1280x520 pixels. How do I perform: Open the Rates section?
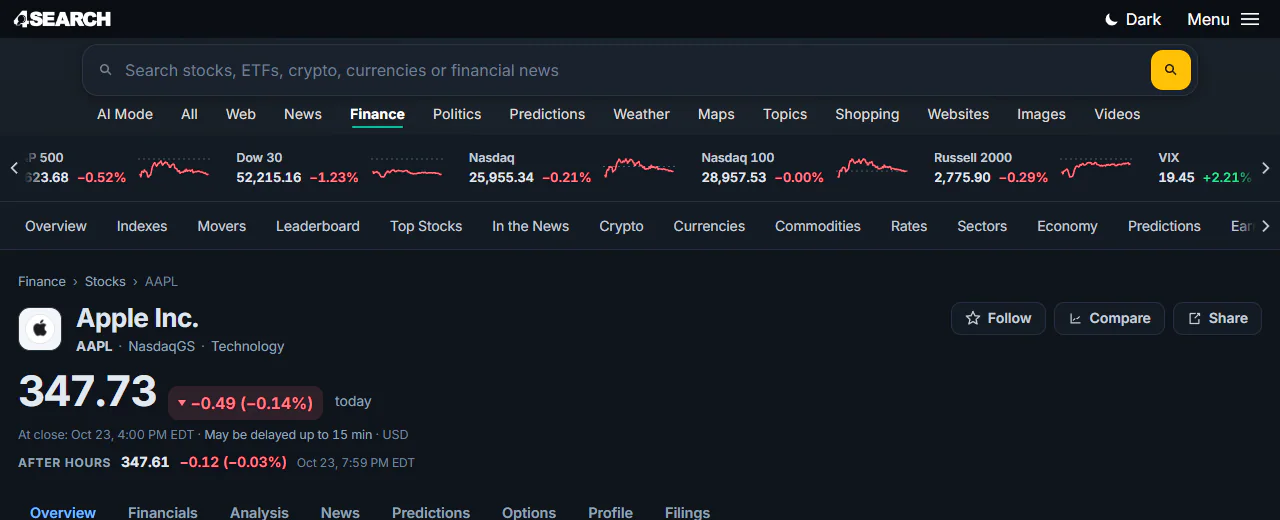click(909, 226)
